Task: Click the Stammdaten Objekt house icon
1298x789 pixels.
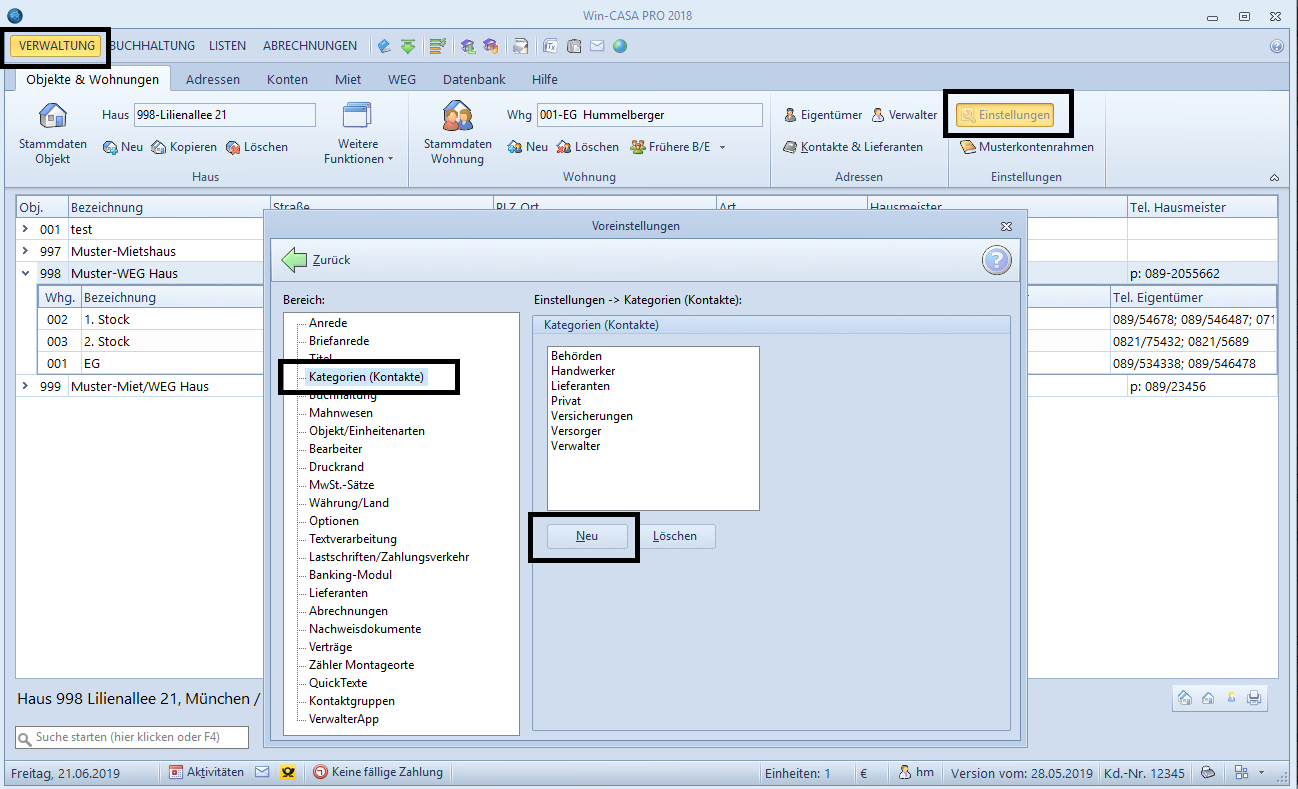Action: pos(53,117)
